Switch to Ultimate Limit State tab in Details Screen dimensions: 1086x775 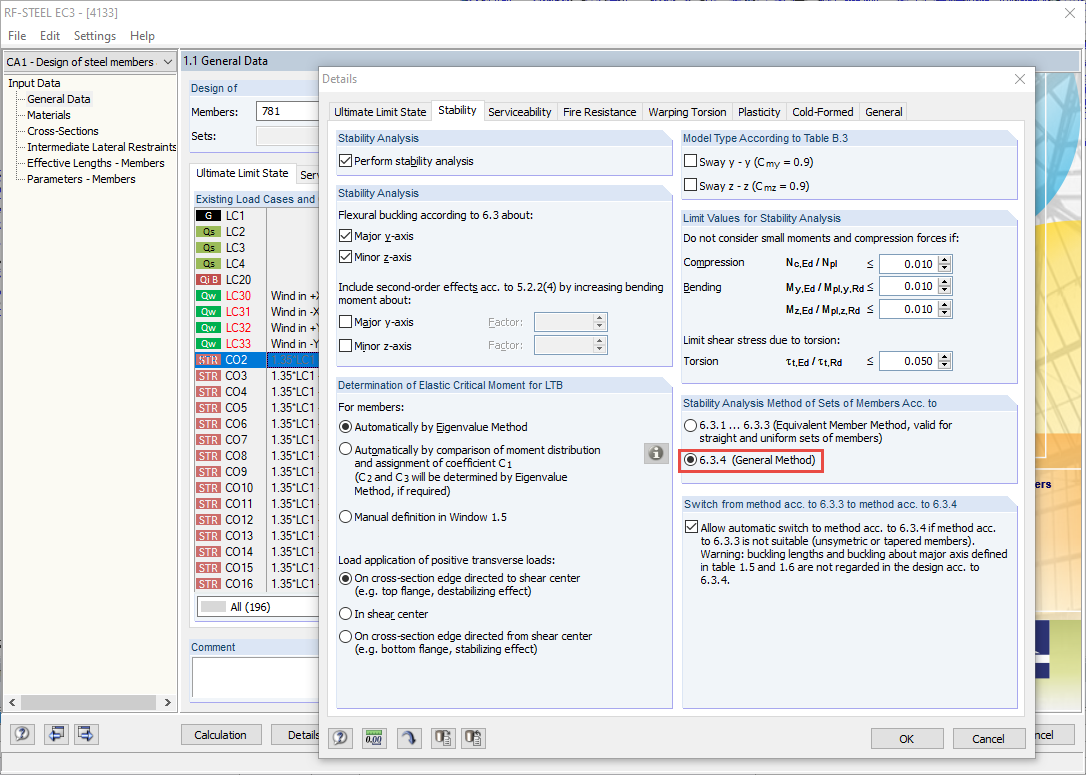coord(380,112)
